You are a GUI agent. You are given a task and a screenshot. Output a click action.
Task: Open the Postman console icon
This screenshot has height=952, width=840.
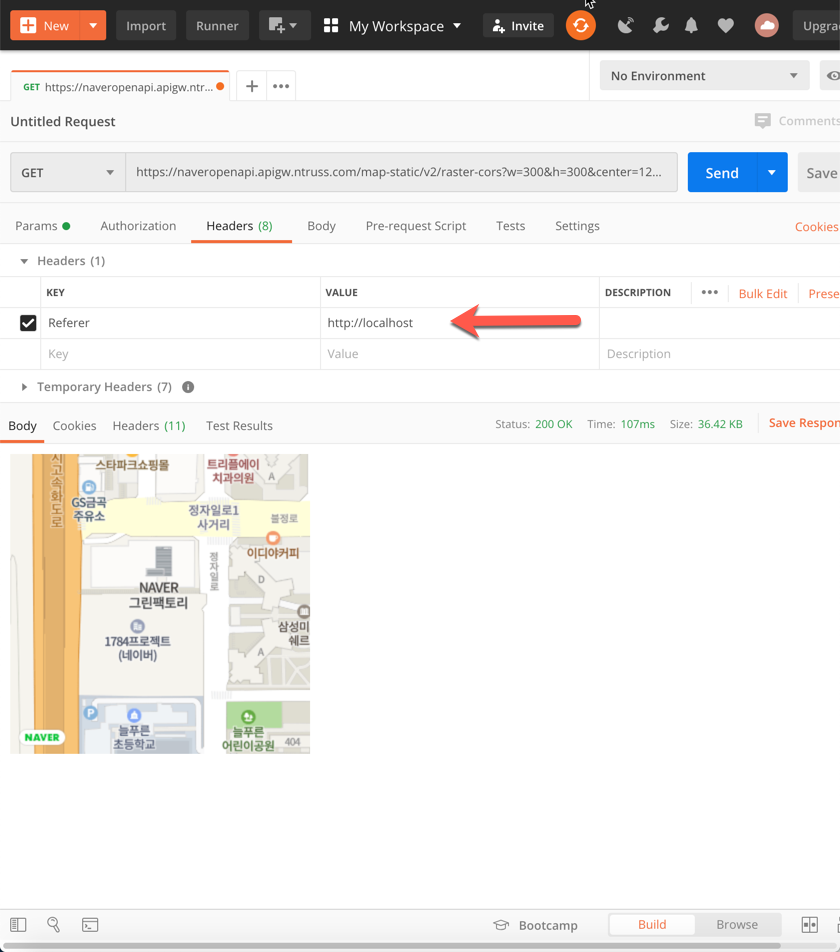(x=90, y=925)
